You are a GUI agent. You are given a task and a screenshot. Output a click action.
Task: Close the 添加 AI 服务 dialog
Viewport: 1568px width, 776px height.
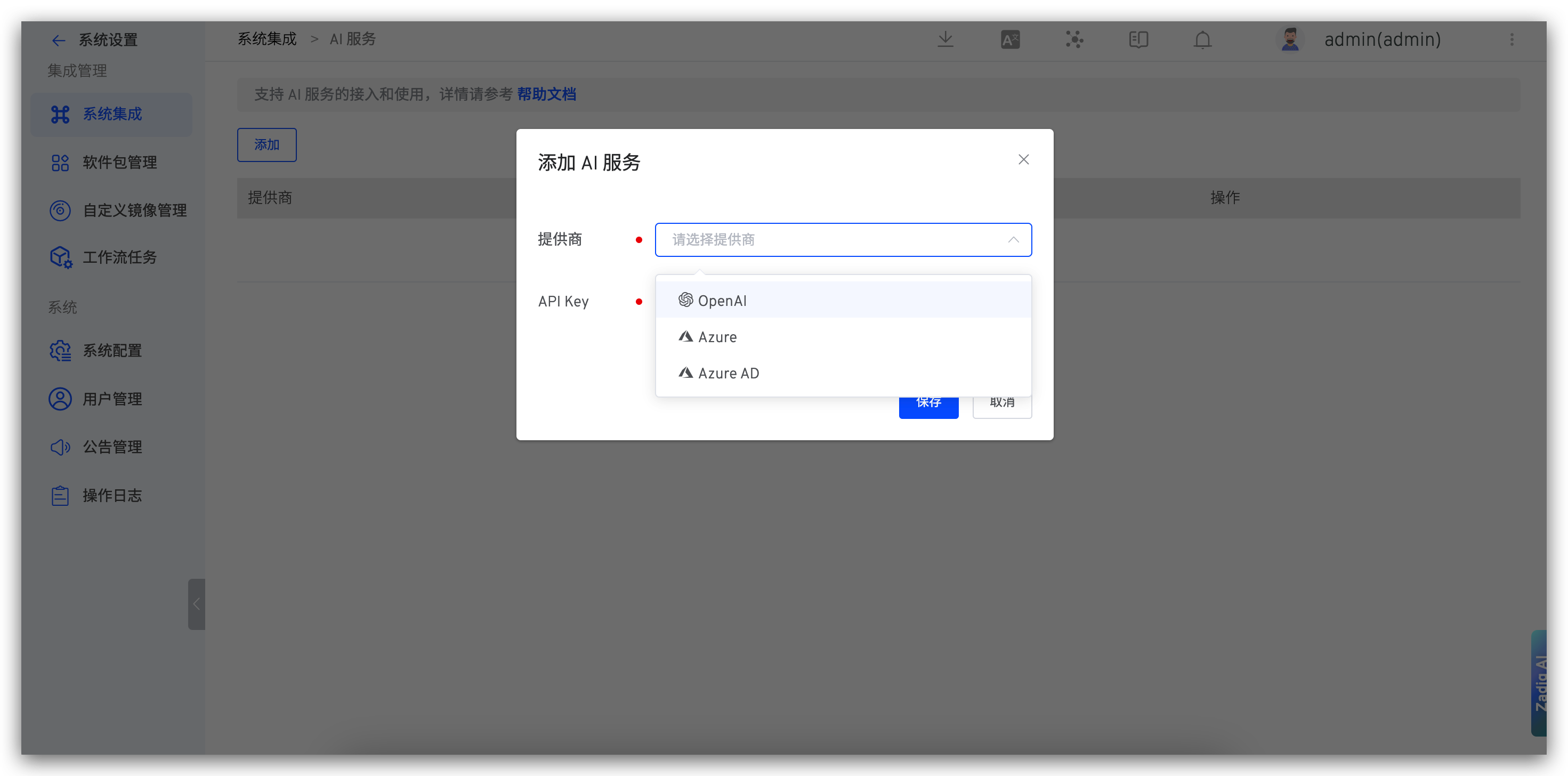click(1023, 159)
